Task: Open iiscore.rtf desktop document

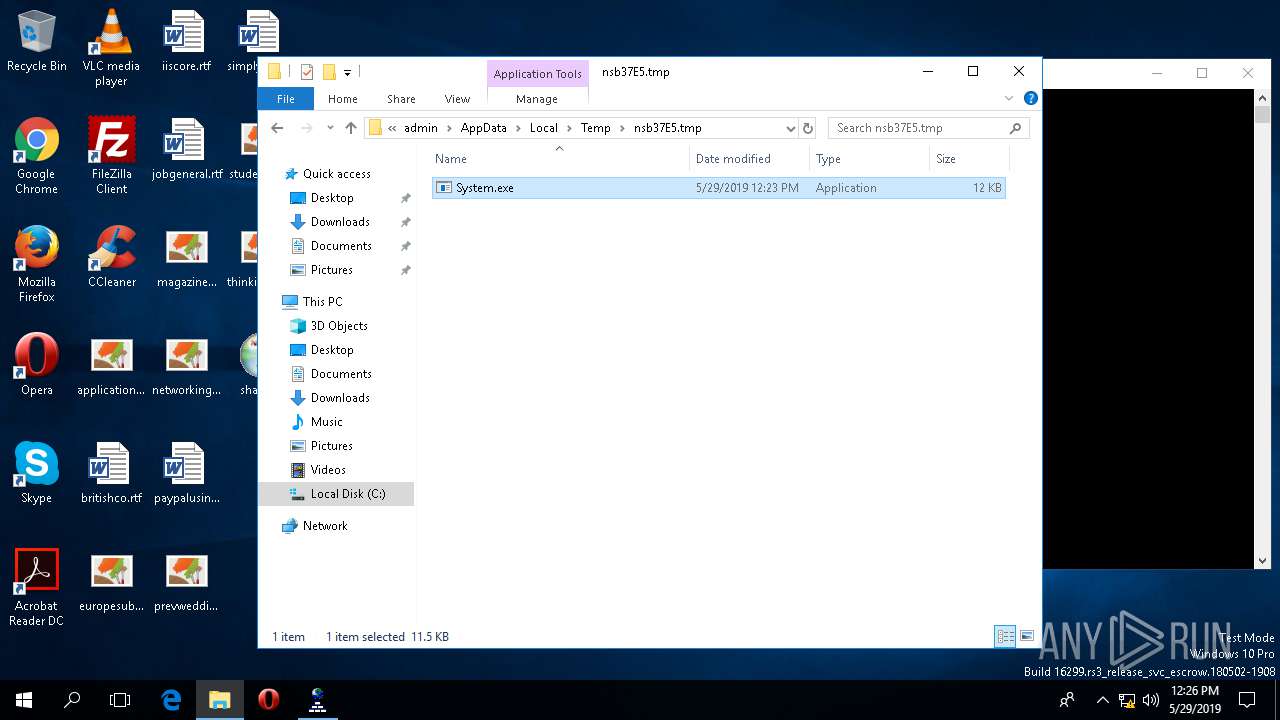Action: 186,42
